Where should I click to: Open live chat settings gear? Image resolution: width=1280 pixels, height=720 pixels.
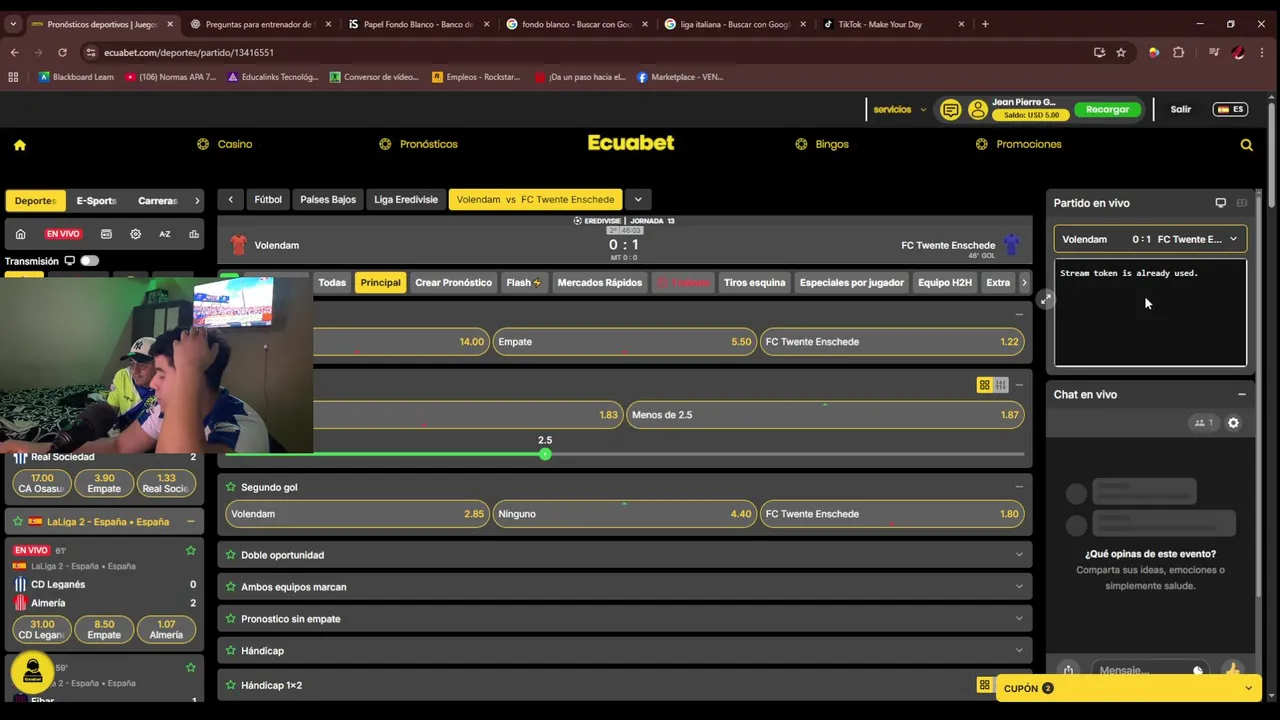[x=1233, y=423]
